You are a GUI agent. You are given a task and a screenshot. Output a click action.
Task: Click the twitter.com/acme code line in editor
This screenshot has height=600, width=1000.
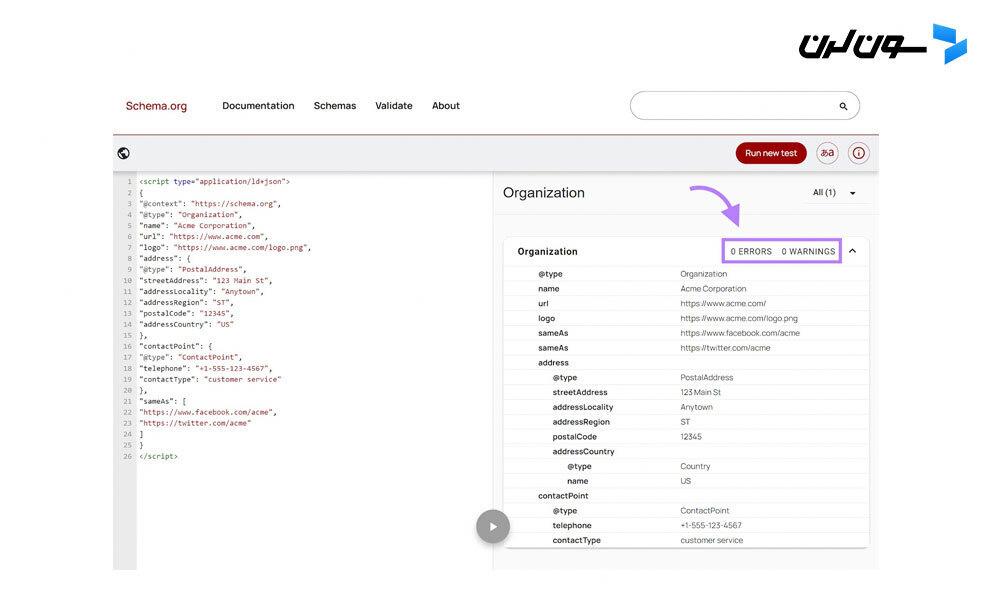pyautogui.click(x=195, y=423)
